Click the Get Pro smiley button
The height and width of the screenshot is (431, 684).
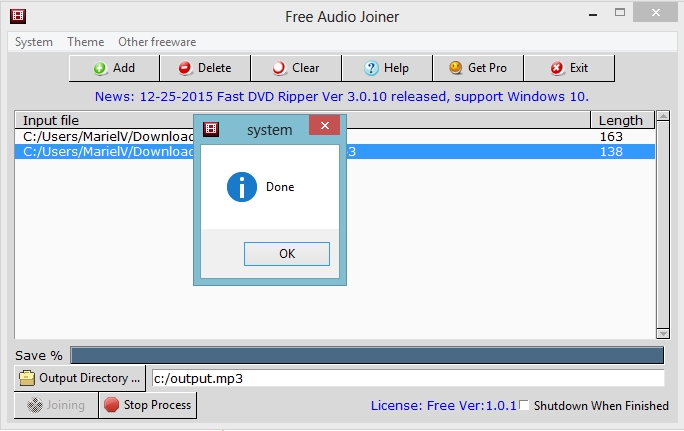tap(477, 68)
